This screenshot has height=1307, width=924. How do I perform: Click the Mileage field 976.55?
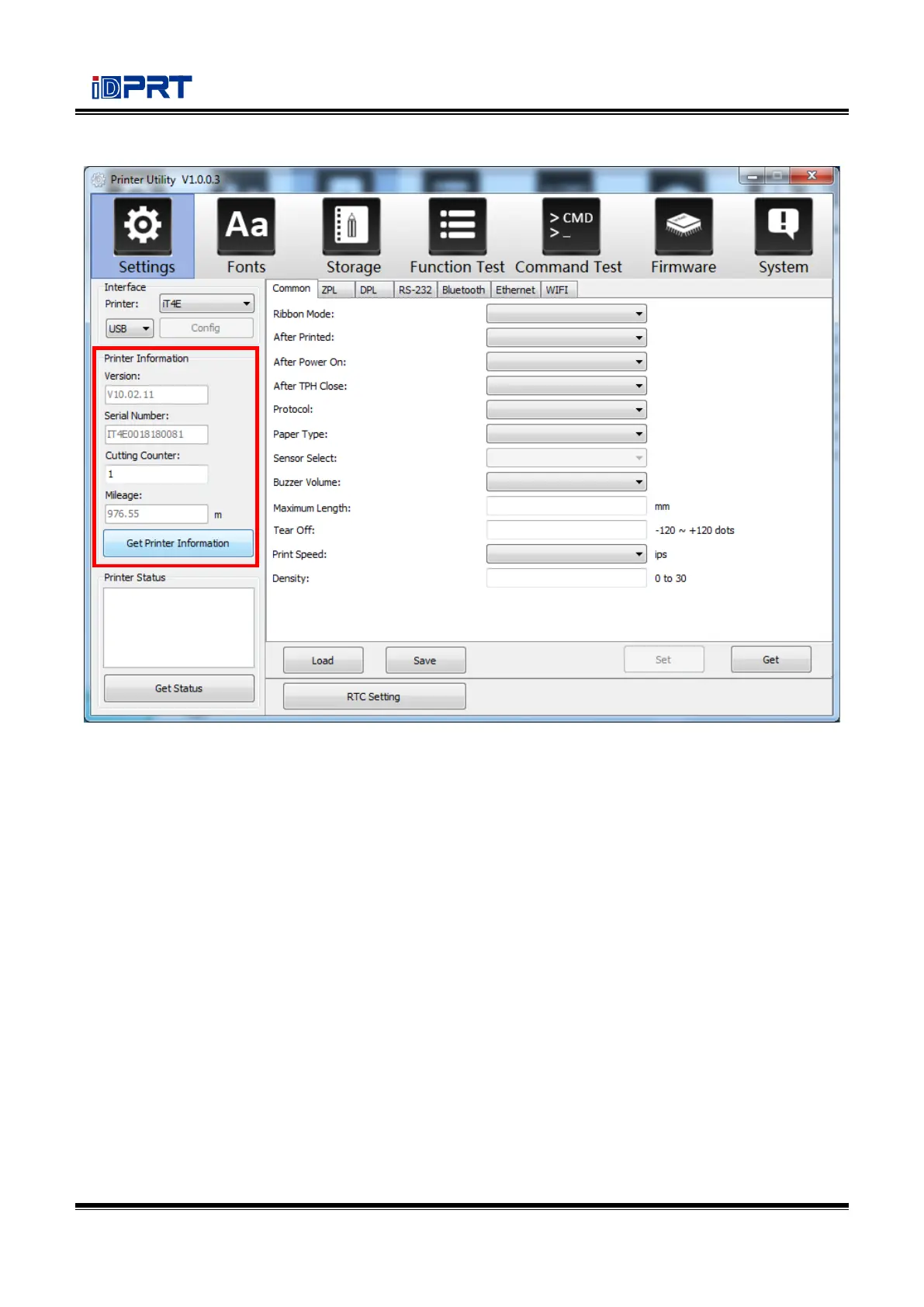(156, 514)
